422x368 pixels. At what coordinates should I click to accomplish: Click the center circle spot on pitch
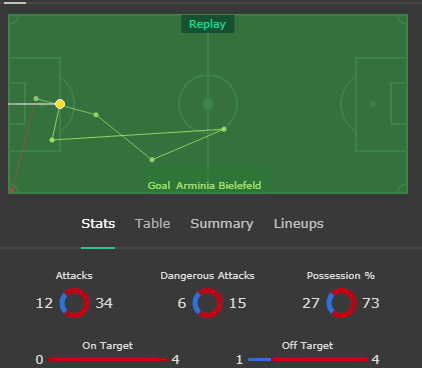(x=208, y=104)
